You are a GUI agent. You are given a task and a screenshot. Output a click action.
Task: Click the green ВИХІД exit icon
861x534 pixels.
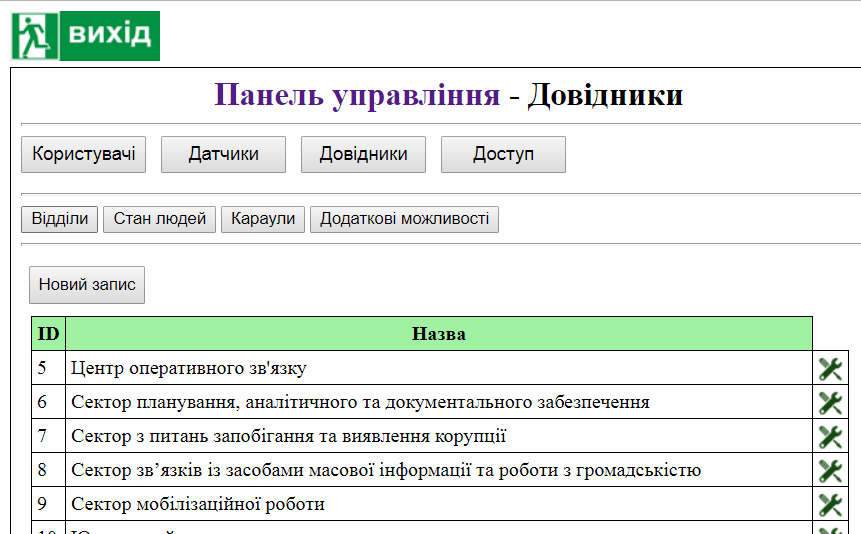point(85,36)
